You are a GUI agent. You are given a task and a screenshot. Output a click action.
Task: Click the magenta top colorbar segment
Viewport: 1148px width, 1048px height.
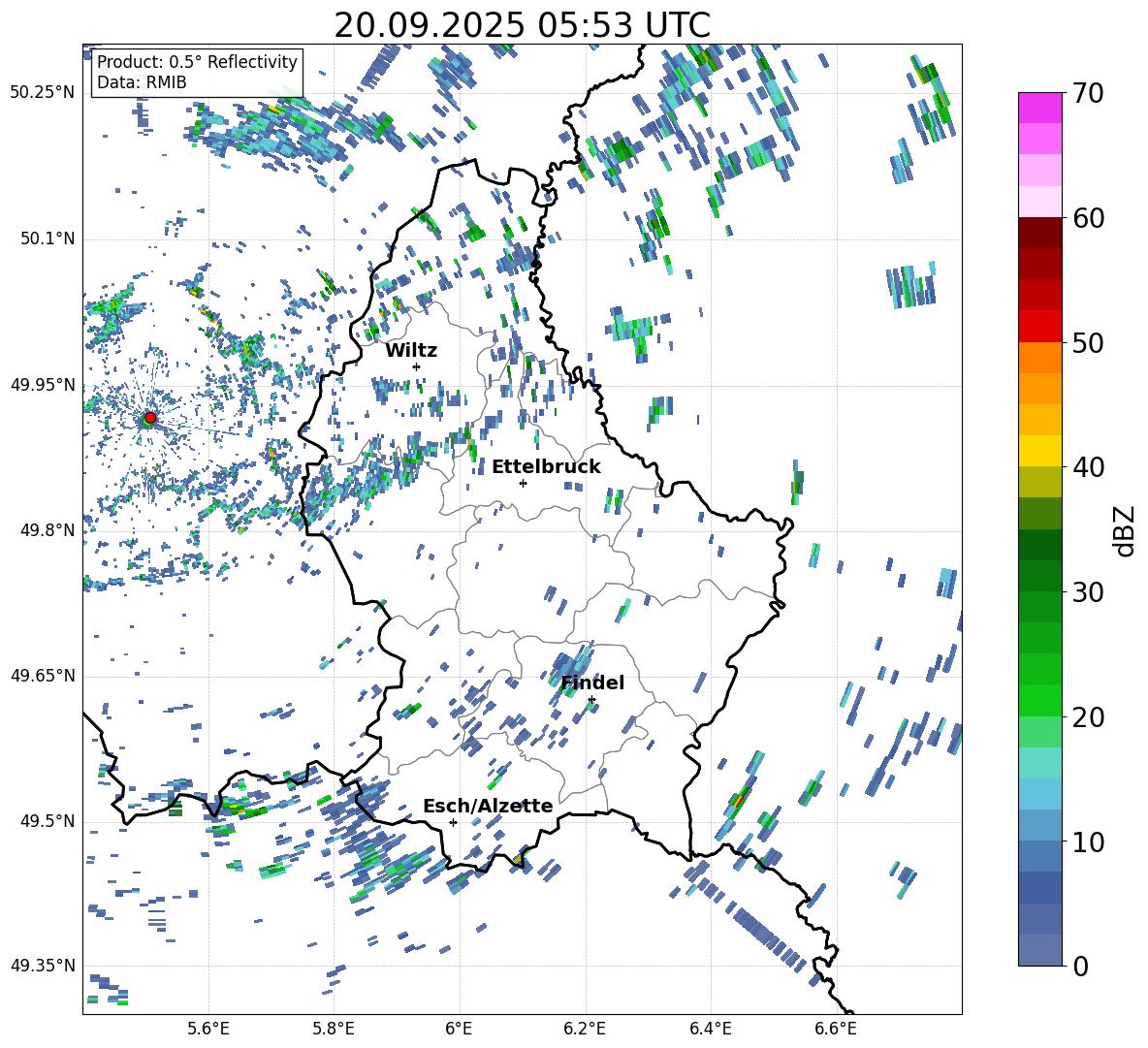click(x=1039, y=108)
